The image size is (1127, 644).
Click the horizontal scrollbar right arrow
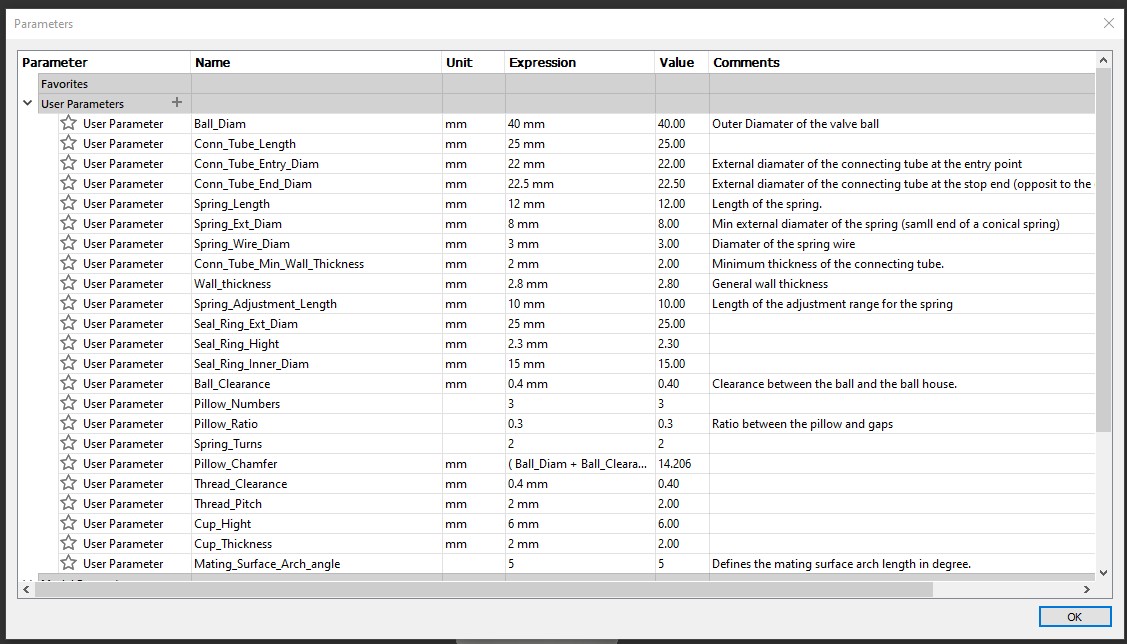[1087, 589]
